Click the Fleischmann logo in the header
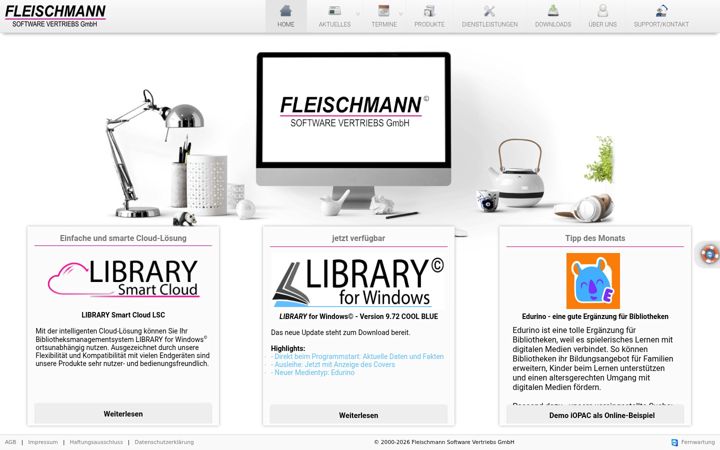The image size is (720, 450). tap(55, 16)
